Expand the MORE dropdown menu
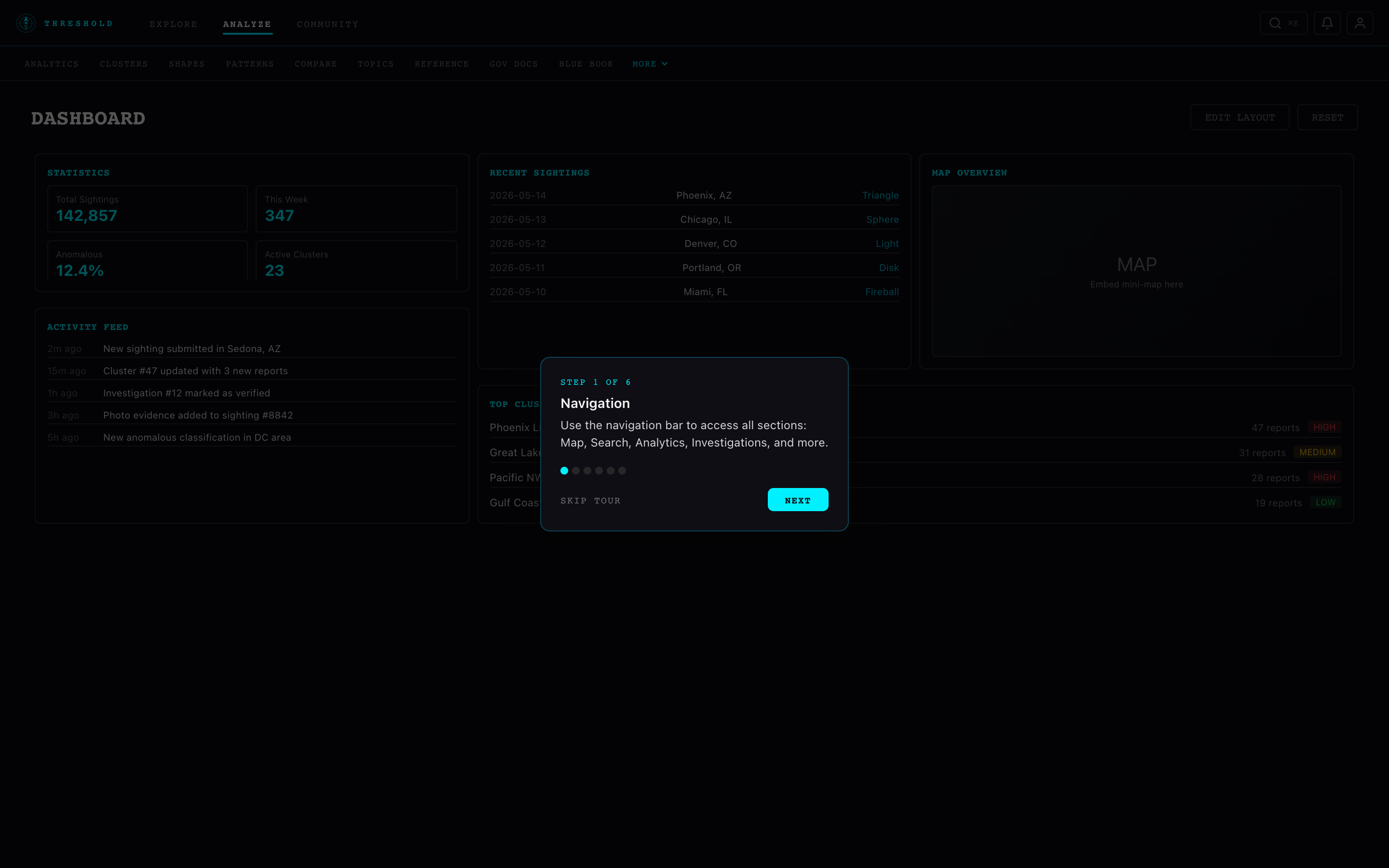 650,64
